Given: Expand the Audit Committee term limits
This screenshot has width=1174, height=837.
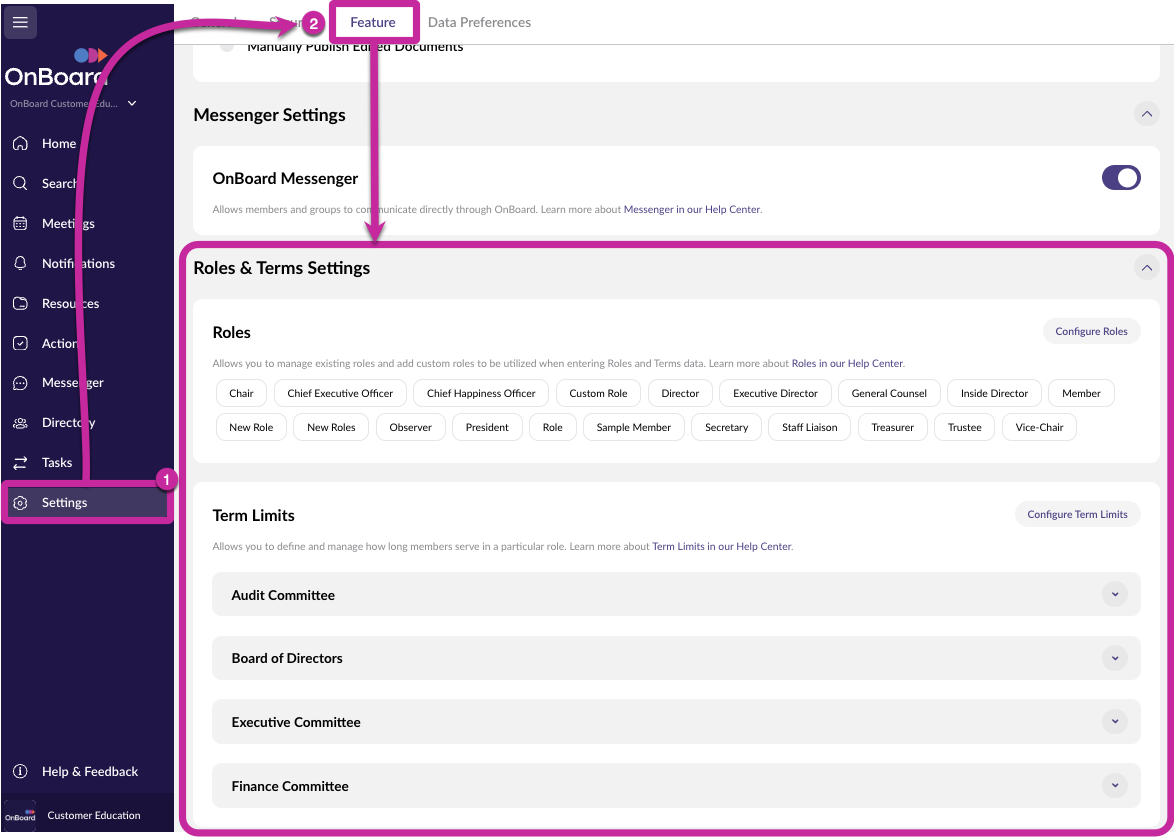Looking at the screenshot, I should pyautogui.click(x=1114, y=594).
